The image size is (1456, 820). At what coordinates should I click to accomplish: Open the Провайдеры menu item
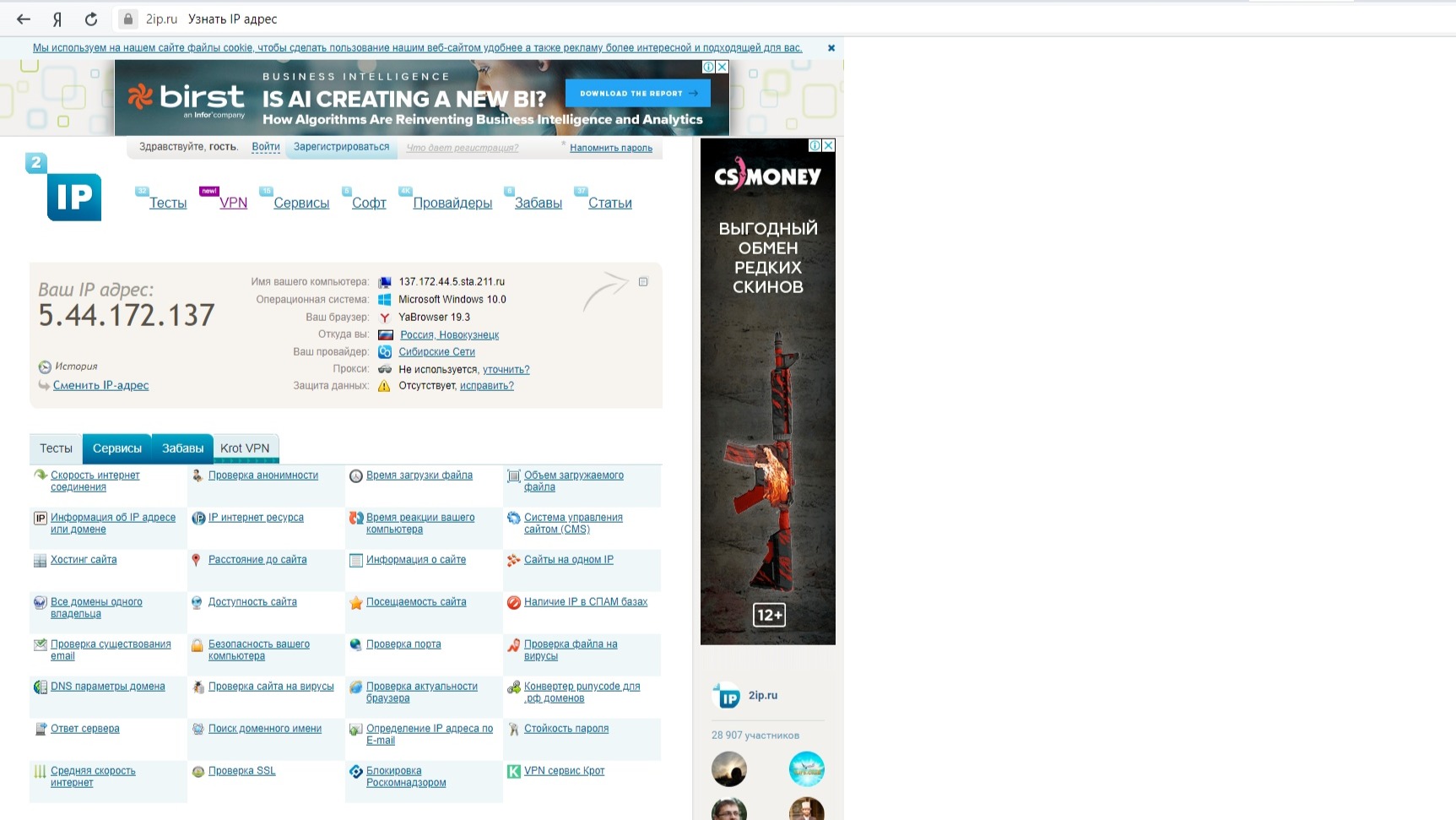[452, 203]
